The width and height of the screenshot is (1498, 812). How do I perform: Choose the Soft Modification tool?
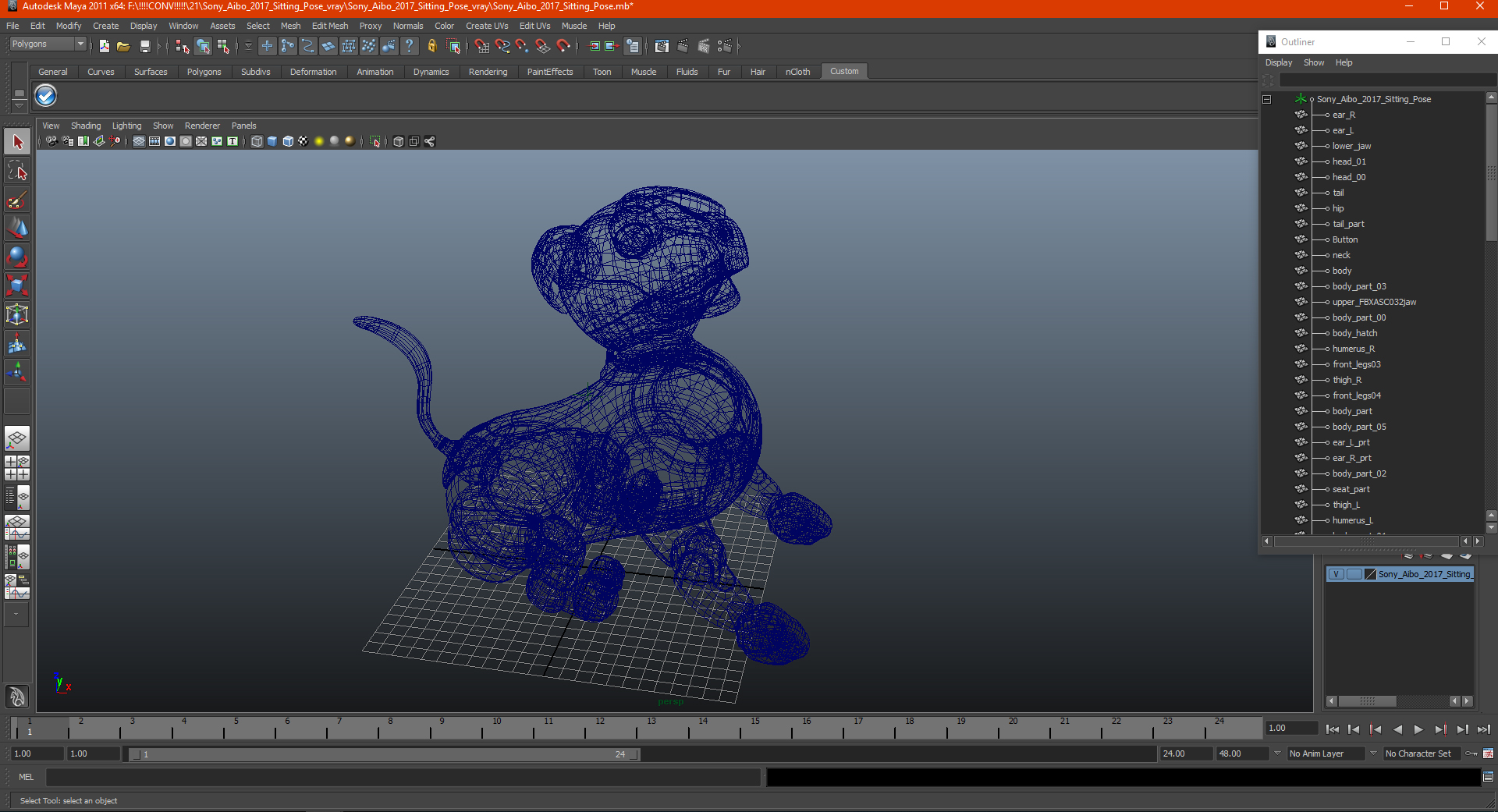17,344
